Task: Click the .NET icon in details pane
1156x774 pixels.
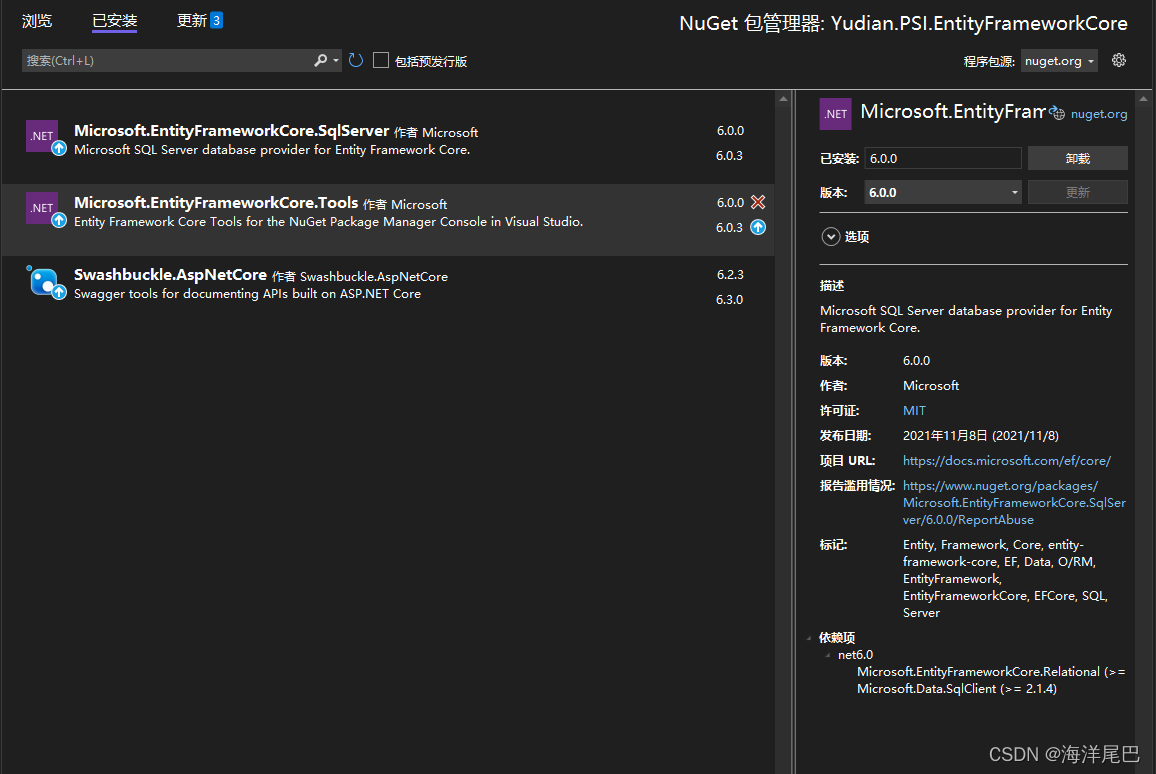Action: pyautogui.click(x=835, y=114)
